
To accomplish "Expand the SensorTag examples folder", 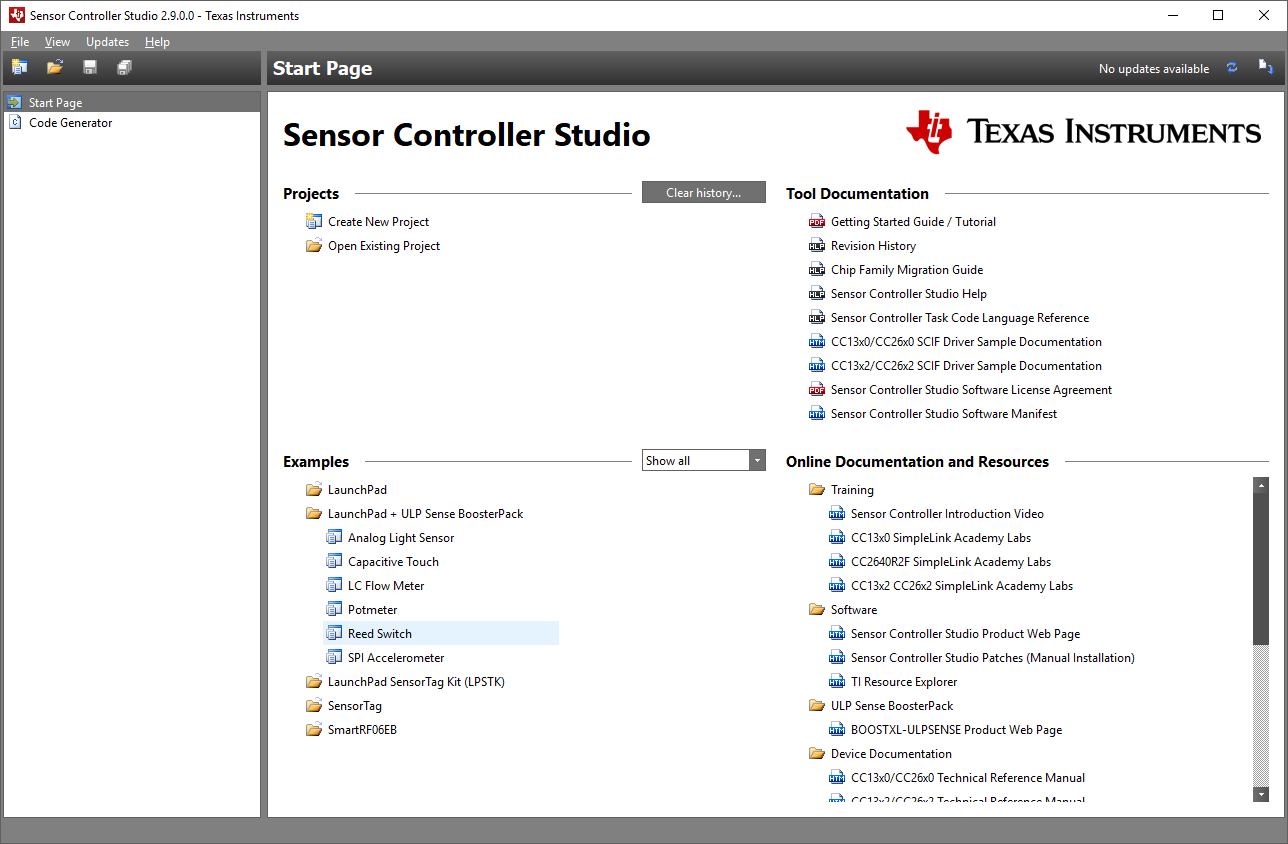I will [355, 706].
